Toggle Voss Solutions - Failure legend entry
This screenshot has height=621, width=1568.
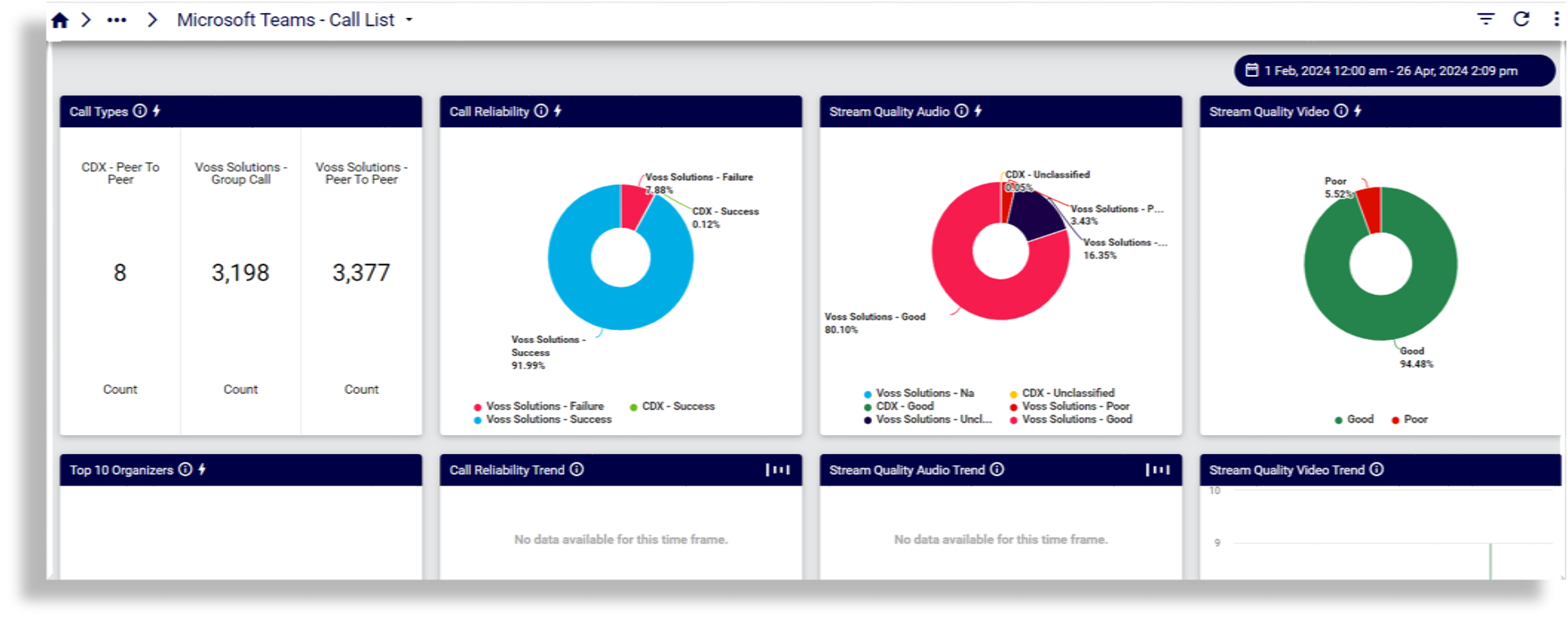click(x=539, y=406)
